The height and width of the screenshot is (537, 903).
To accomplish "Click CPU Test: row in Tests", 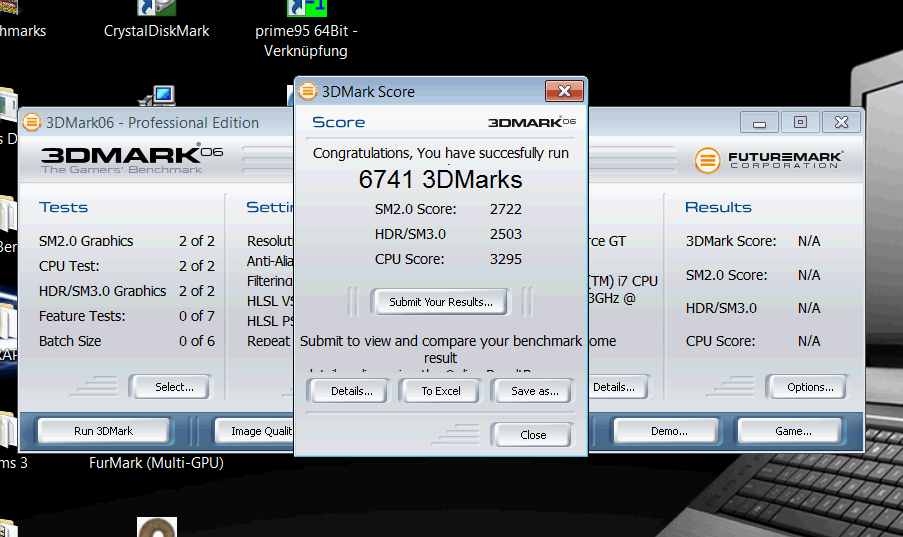I will 127,266.
